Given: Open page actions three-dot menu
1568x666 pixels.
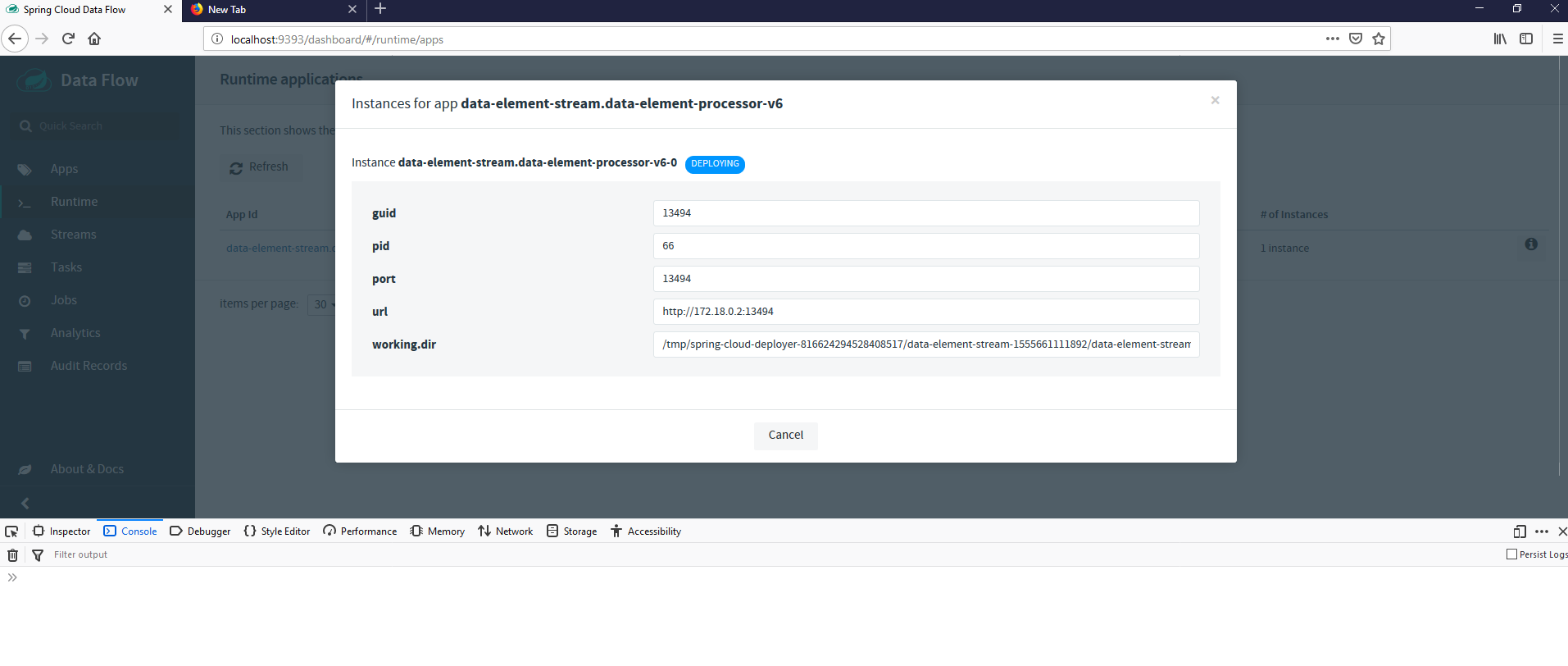Looking at the screenshot, I should tap(1333, 39).
